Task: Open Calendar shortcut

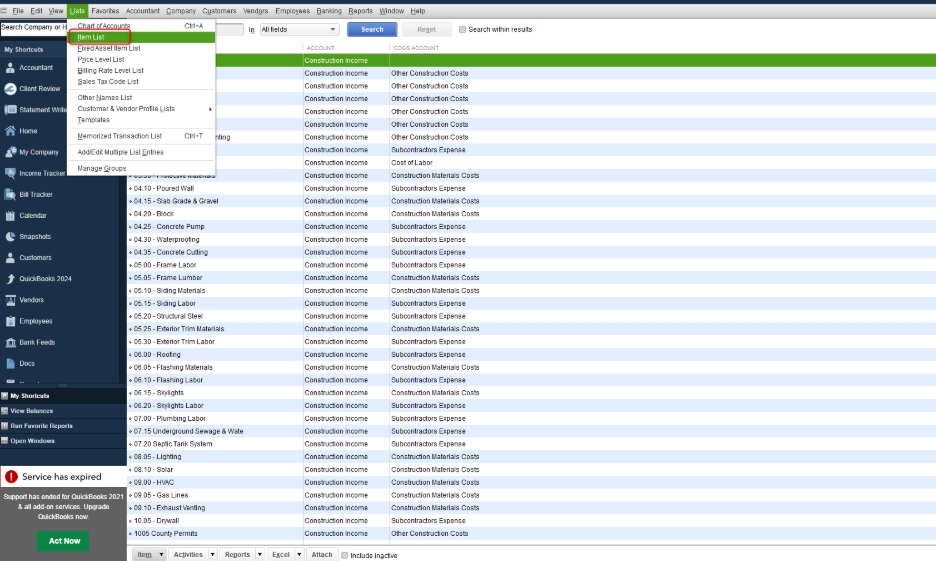Action: click(26, 215)
